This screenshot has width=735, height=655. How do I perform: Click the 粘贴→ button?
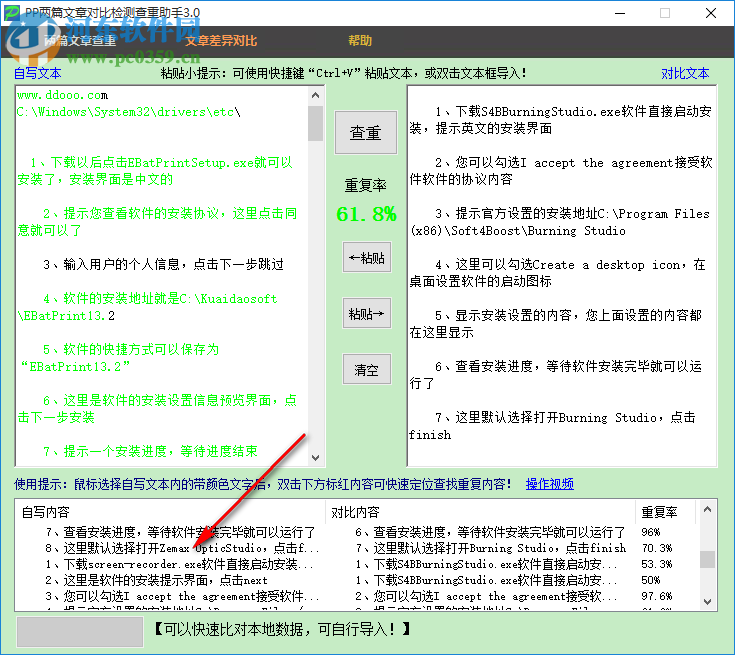click(367, 313)
